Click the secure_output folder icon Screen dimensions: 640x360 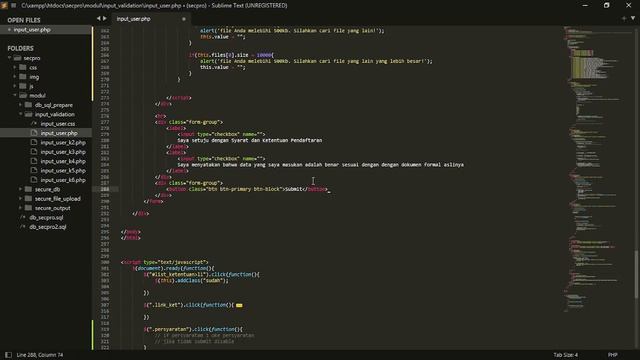pyautogui.click(x=29, y=208)
